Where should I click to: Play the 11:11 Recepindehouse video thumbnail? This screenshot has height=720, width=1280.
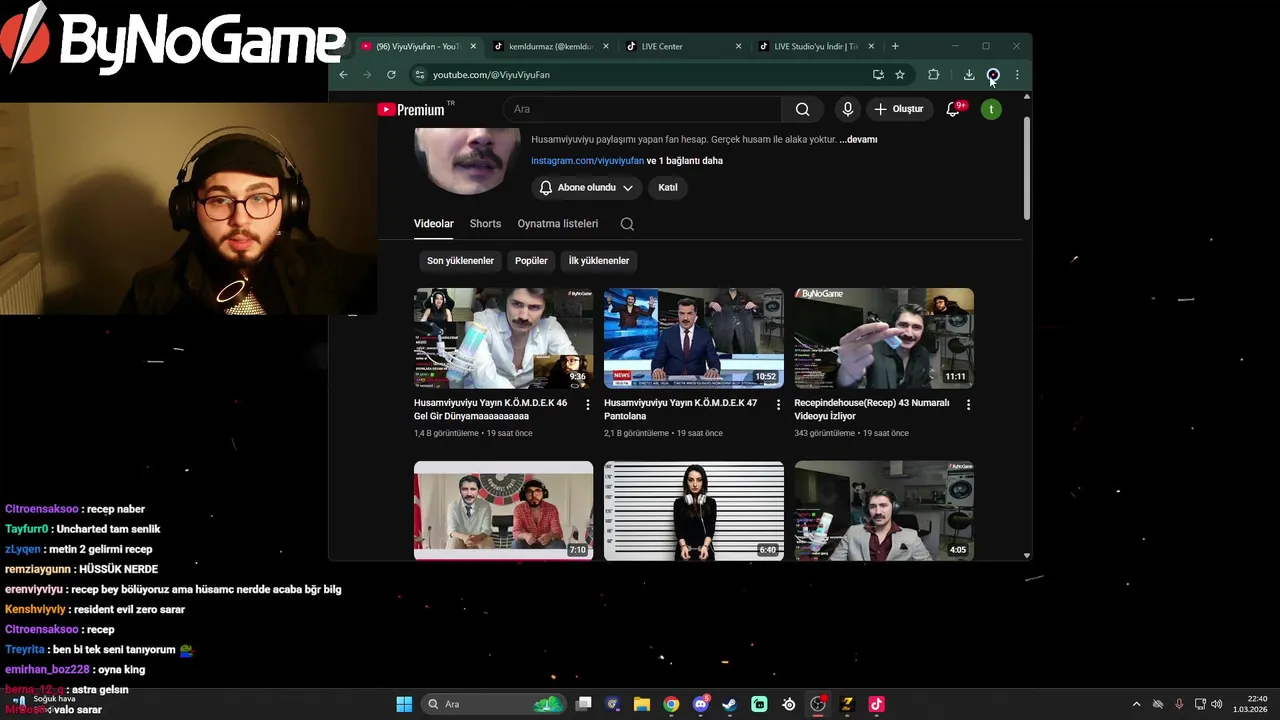884,338
